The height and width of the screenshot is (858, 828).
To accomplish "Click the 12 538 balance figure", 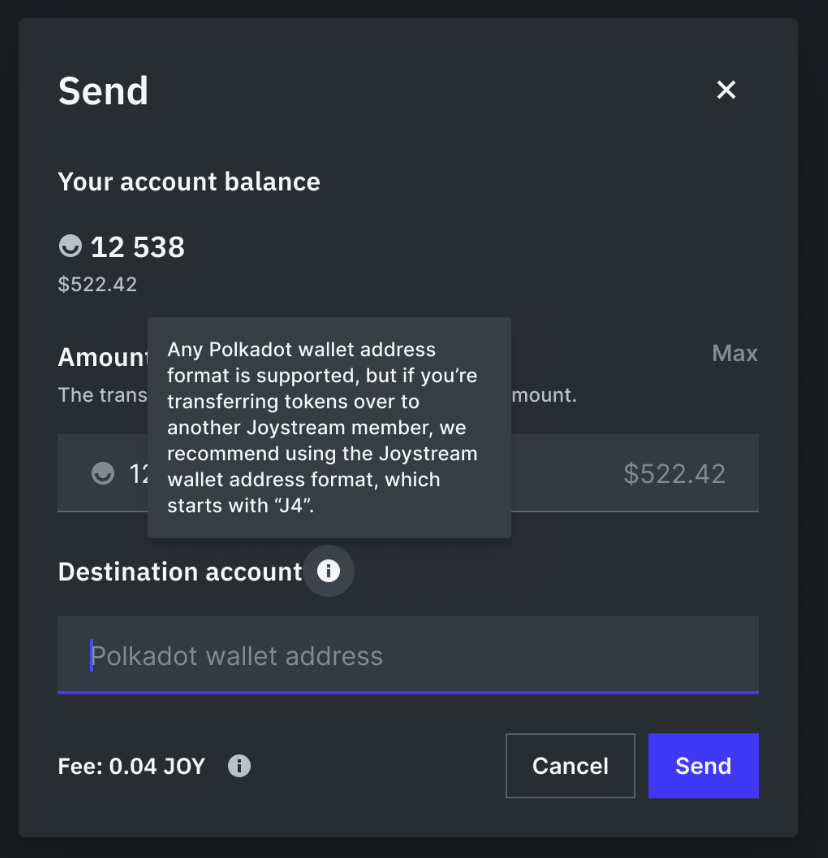I will 138,246.
